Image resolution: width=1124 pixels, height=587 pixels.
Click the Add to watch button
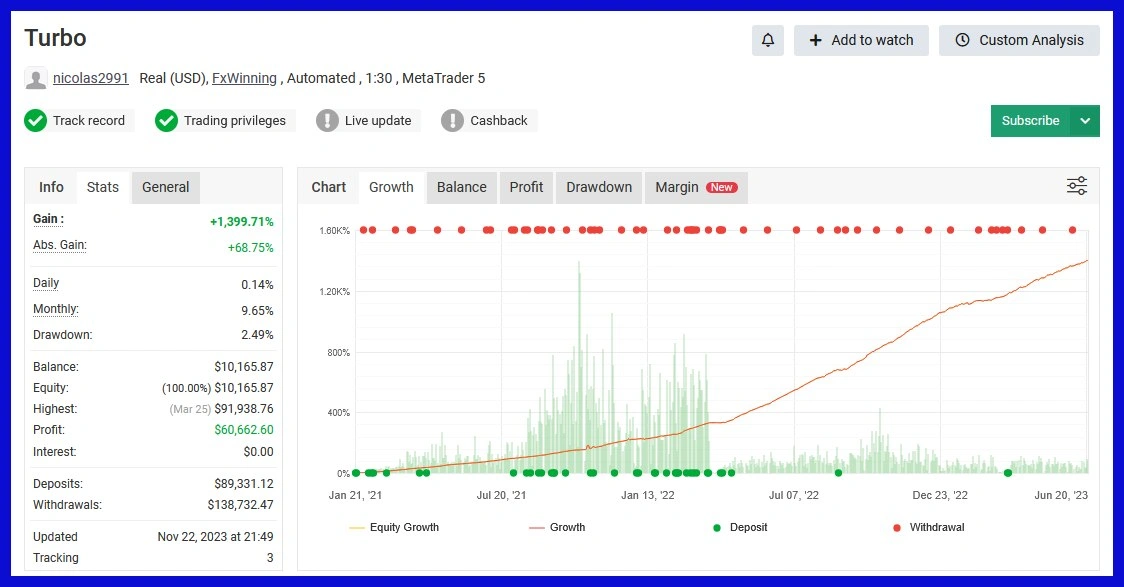[x=861, y=40]
